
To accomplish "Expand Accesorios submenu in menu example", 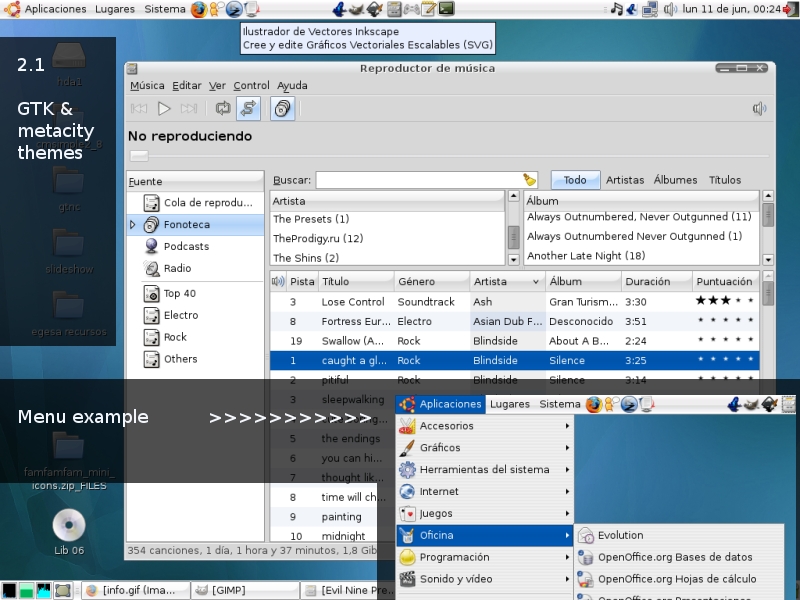I will pyautogui.click(x=485, y=426).
